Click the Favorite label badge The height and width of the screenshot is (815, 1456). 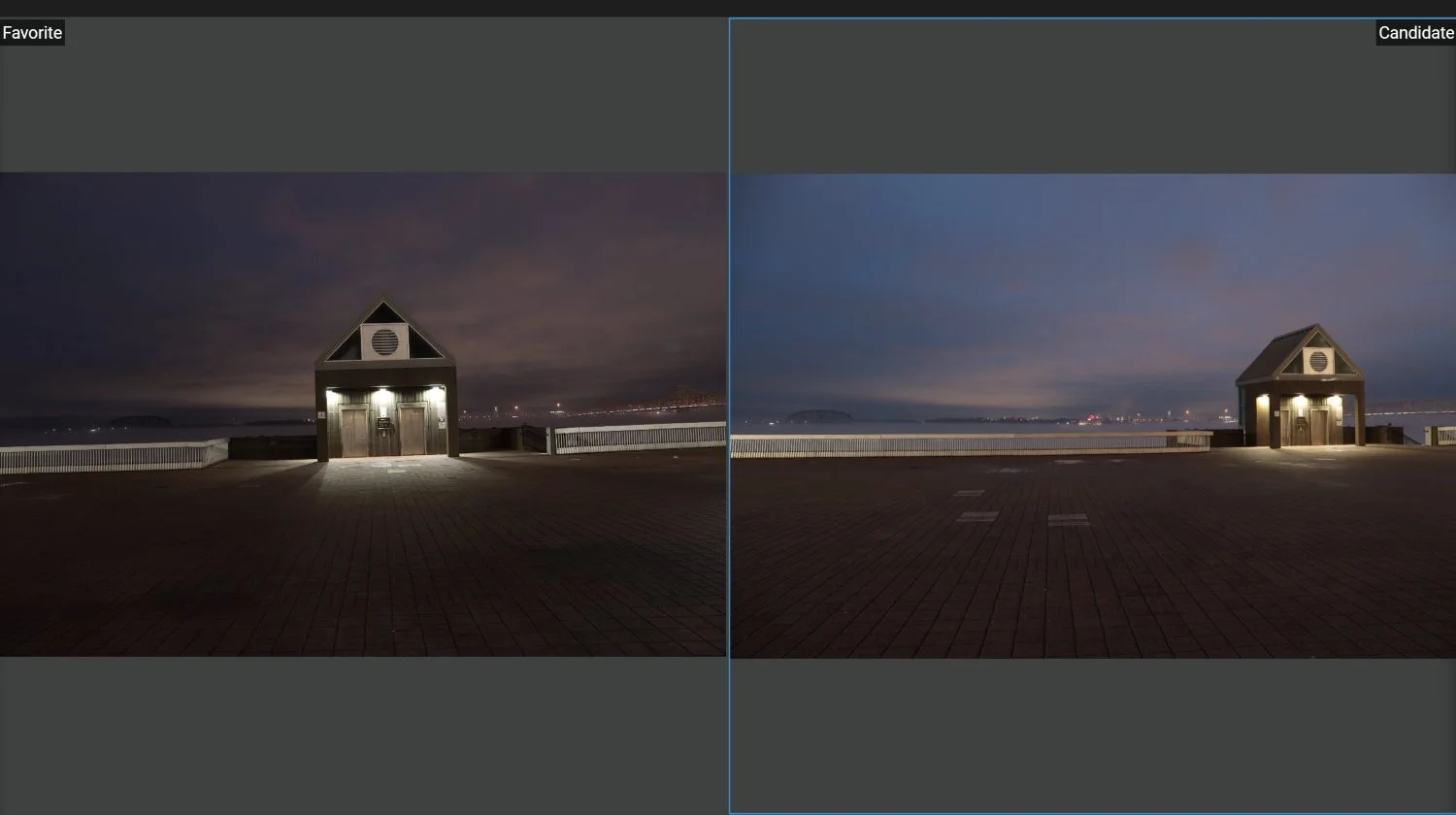click(32, 32)
